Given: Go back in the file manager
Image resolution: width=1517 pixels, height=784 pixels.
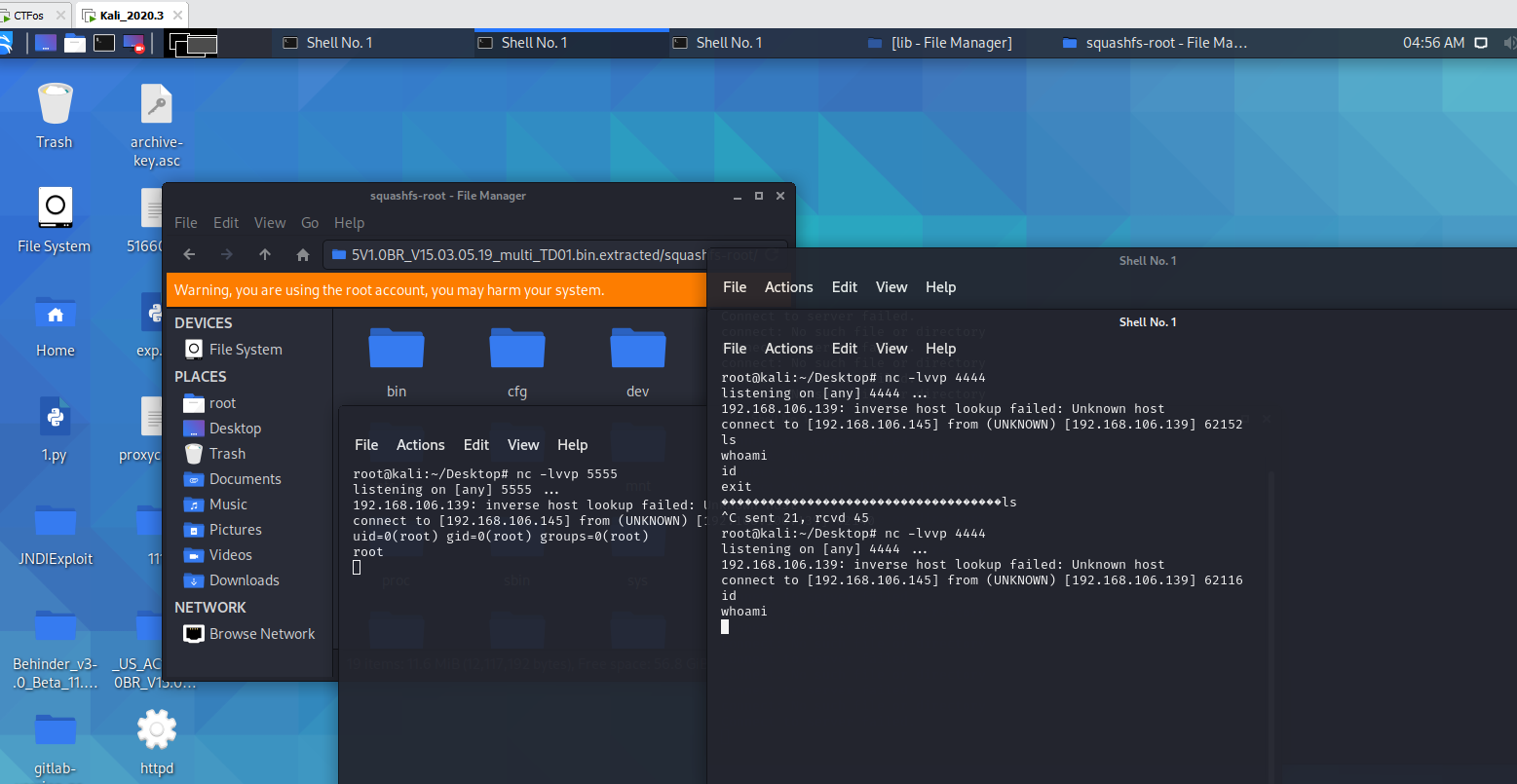Looking at the screenshot, I should [189, 254].
